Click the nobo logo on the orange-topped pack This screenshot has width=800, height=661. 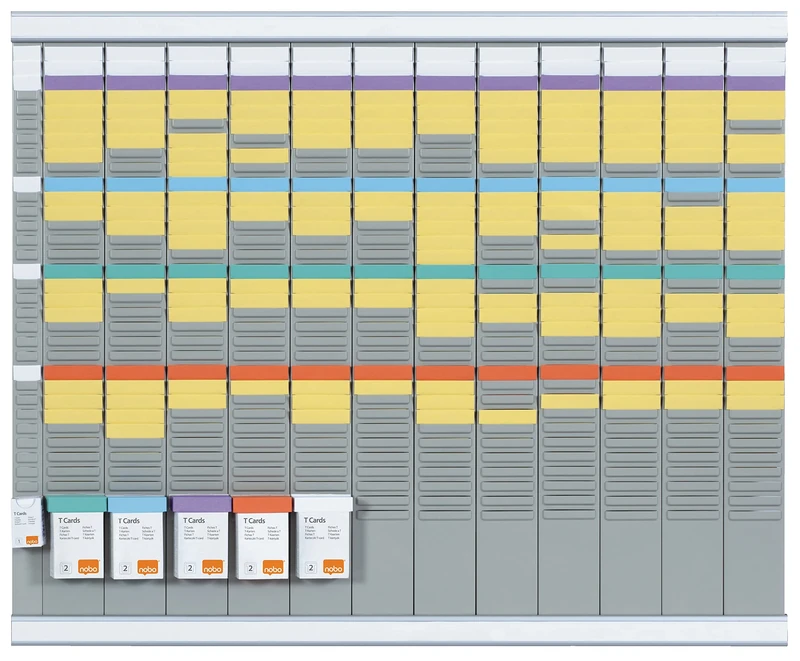(274, 567)
